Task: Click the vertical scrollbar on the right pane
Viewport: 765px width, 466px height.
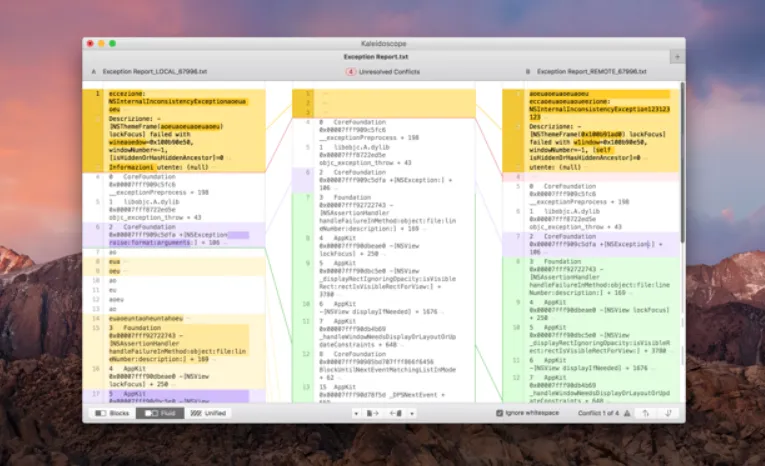Action: coord(682,163)
